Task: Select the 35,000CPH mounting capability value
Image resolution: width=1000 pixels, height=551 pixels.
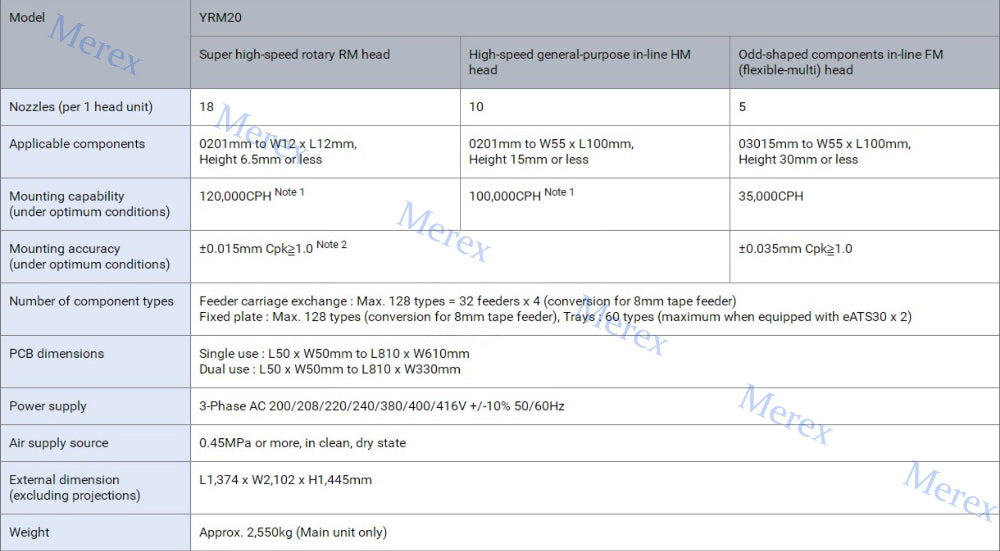Action: [x=771, y=196]
